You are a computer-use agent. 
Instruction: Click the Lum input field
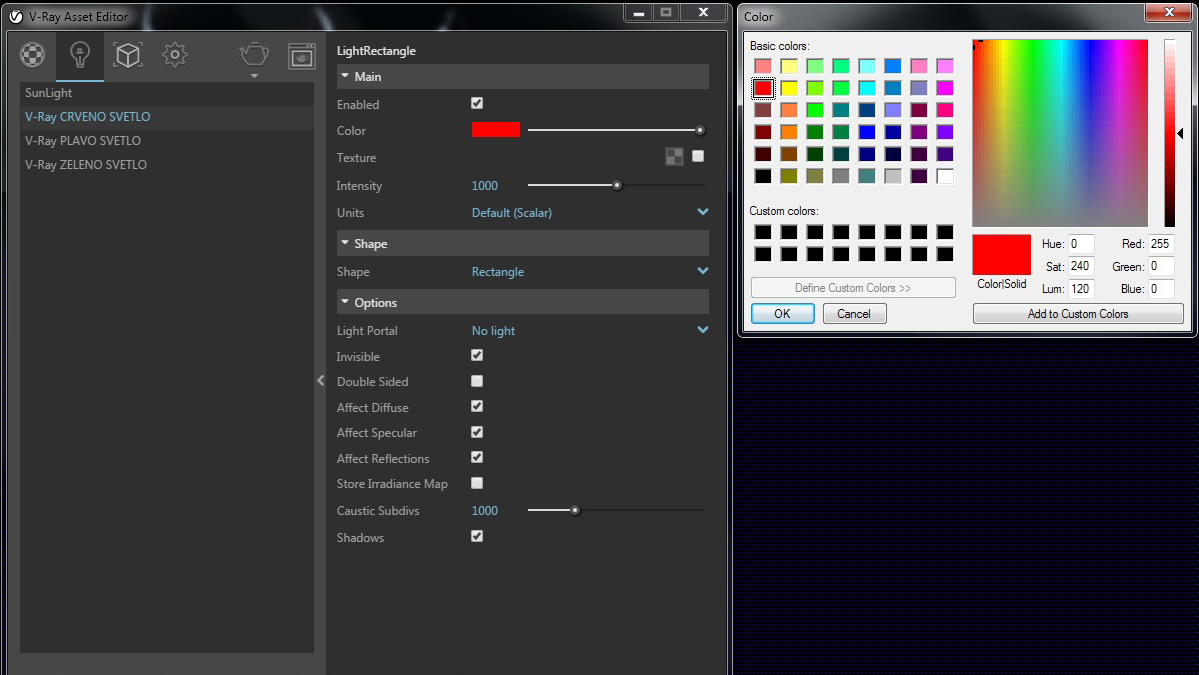coord(1081,288)
